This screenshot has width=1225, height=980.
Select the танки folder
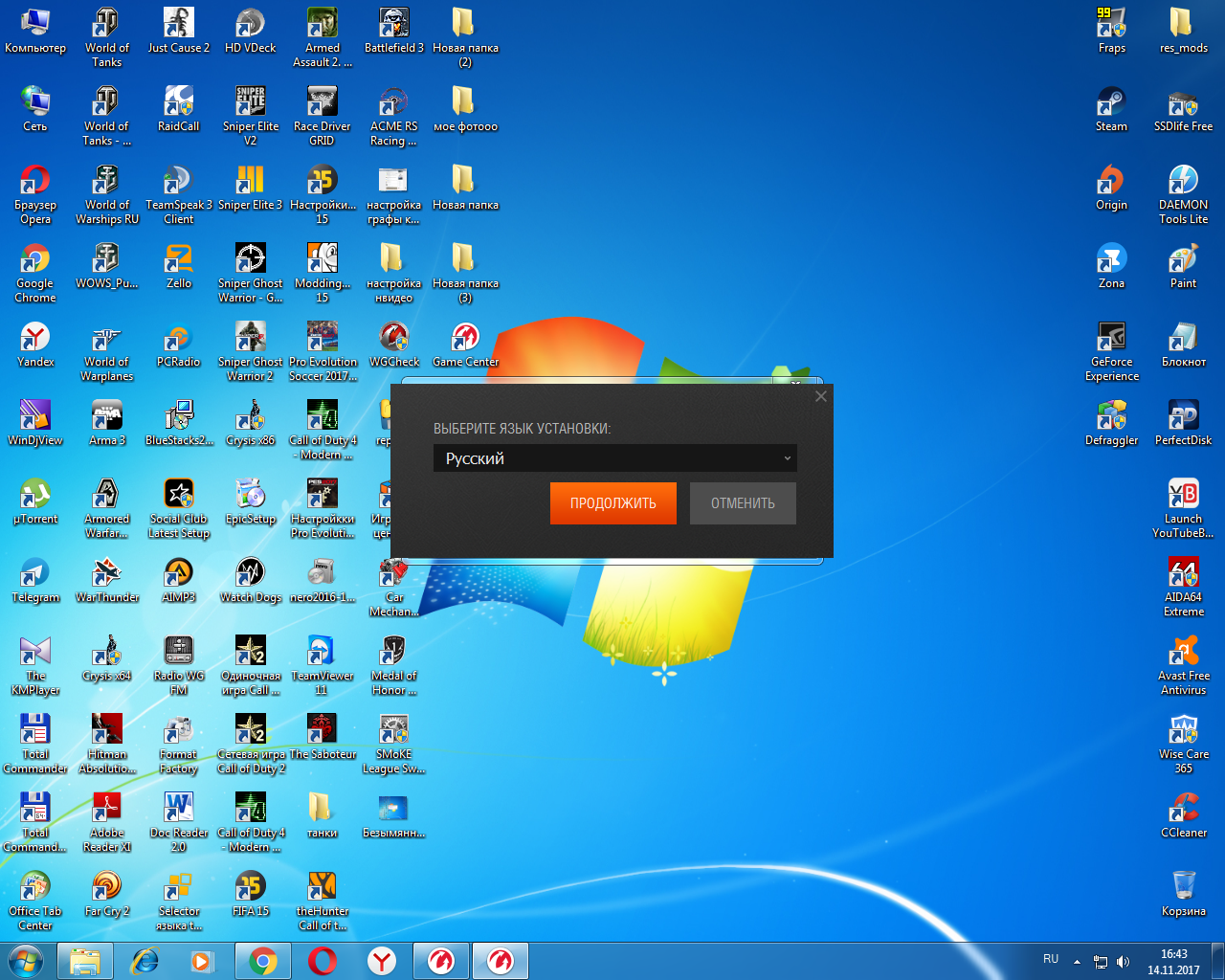(322, 815)
